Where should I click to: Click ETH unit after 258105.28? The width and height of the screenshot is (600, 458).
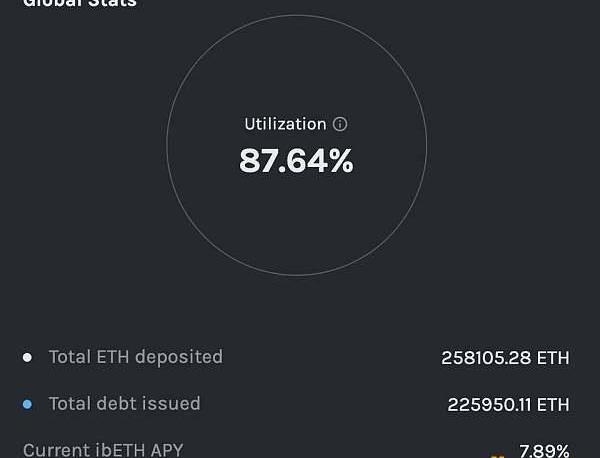click(554, 358)
